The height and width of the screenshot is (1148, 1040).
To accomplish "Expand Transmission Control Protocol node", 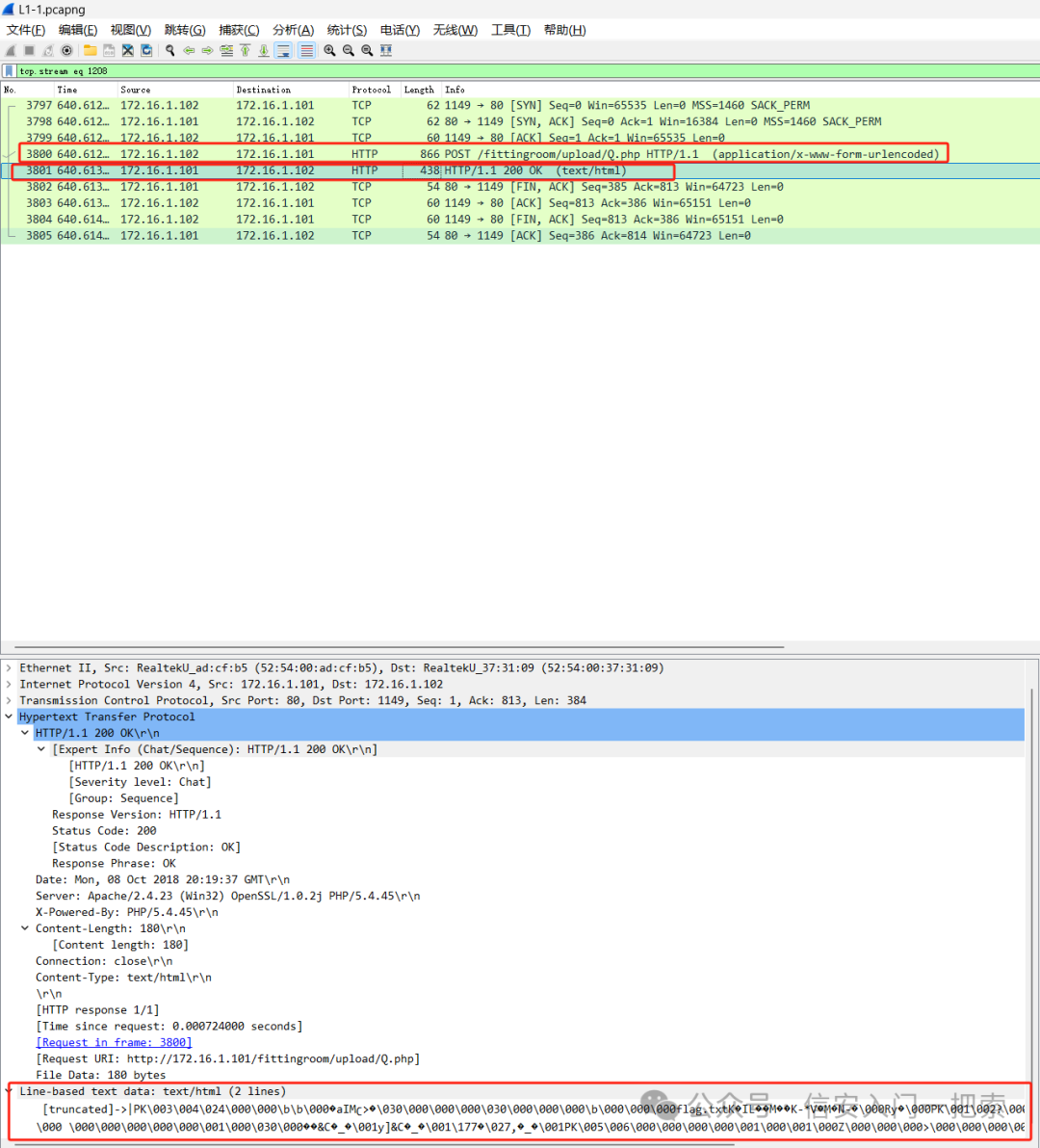I will pos(9,700).
